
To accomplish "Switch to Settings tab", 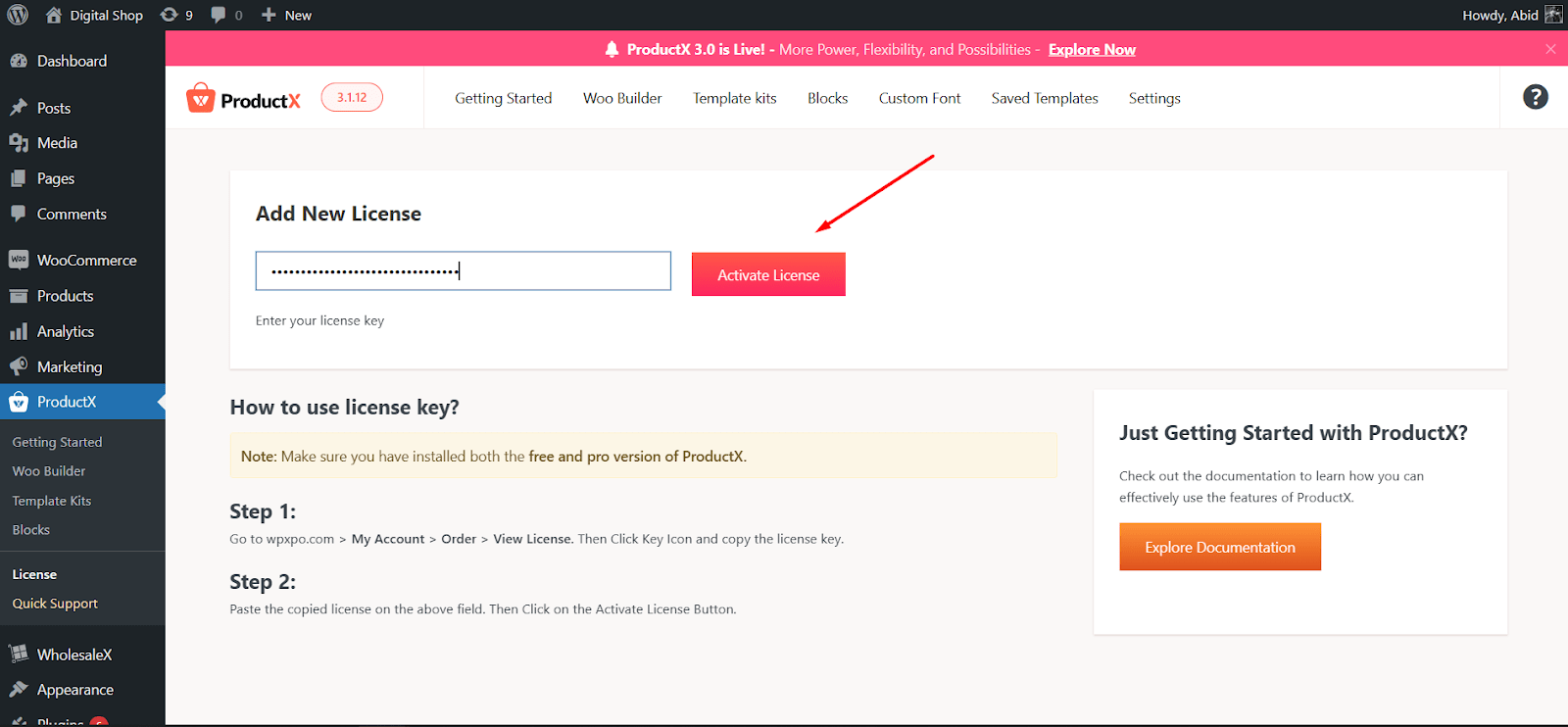I will pyautogui.click(x=1154, y=98).
